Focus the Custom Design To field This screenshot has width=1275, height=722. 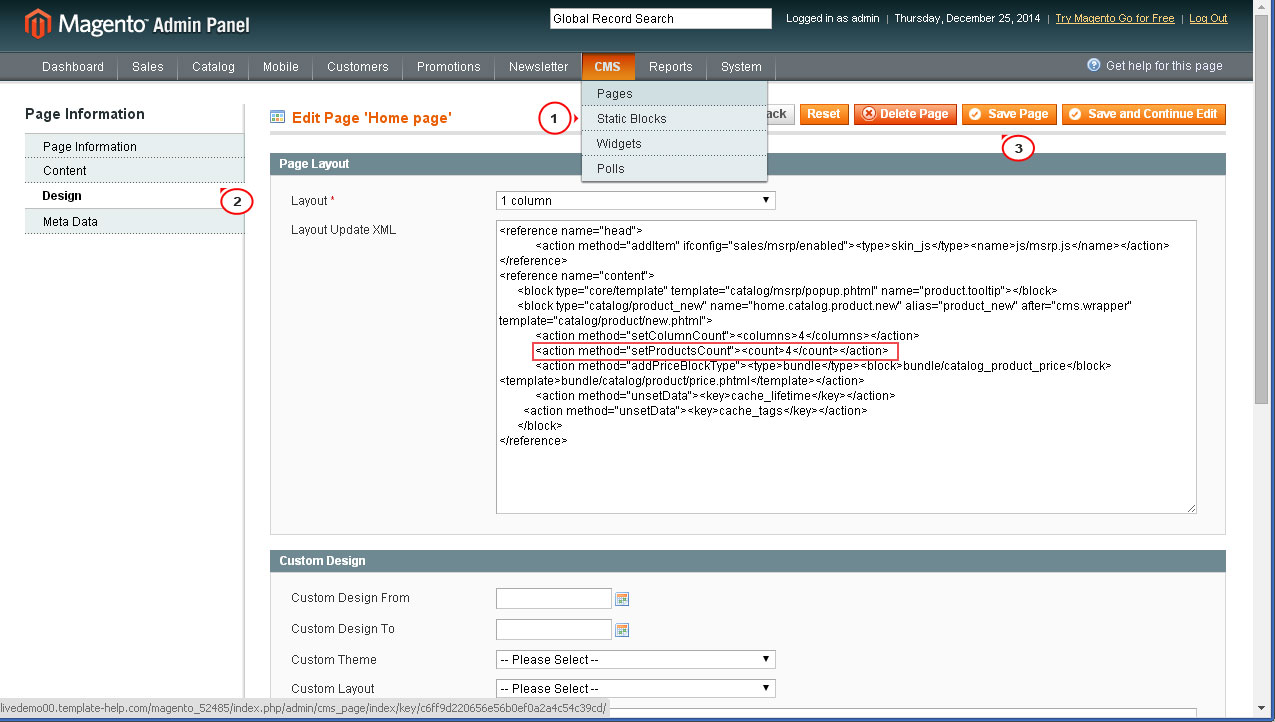pos(554,630)
